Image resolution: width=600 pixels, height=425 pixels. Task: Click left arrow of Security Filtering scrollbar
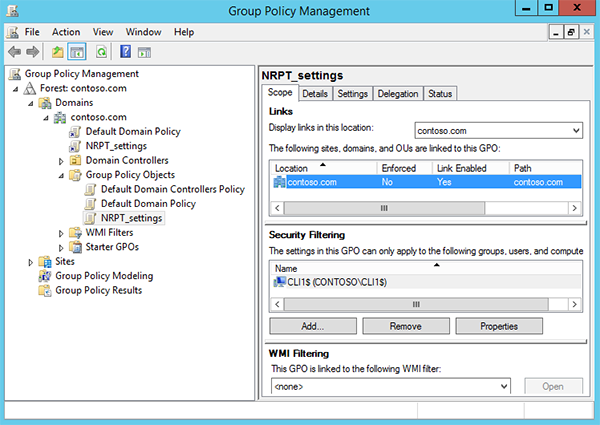277,305
